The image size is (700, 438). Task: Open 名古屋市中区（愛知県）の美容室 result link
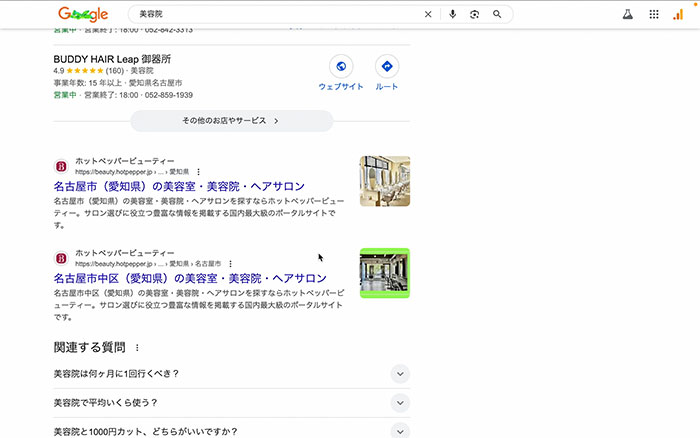coord(190,278)
